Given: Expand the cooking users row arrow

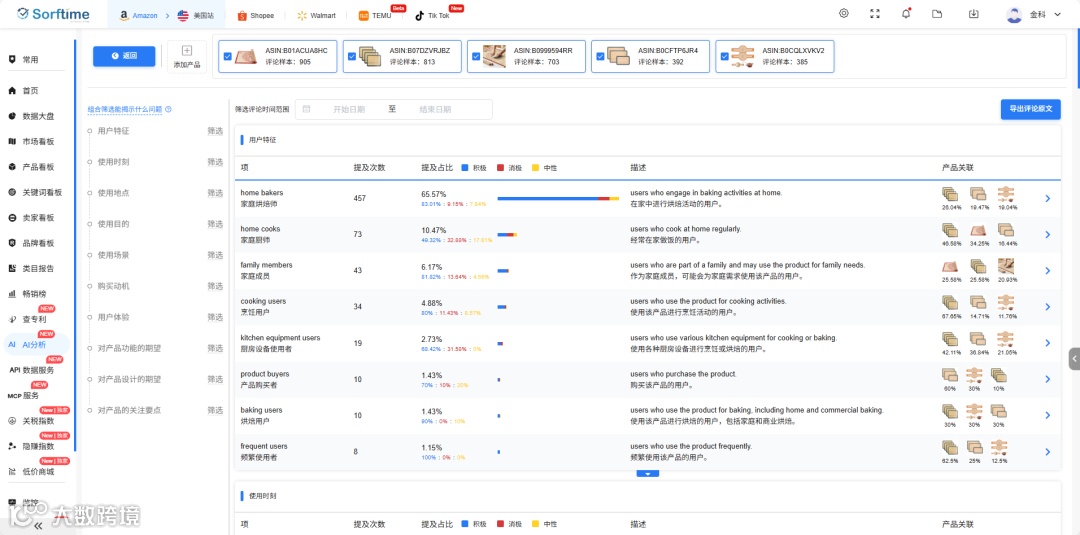Looking at the screenshot, I should 1048,307.
